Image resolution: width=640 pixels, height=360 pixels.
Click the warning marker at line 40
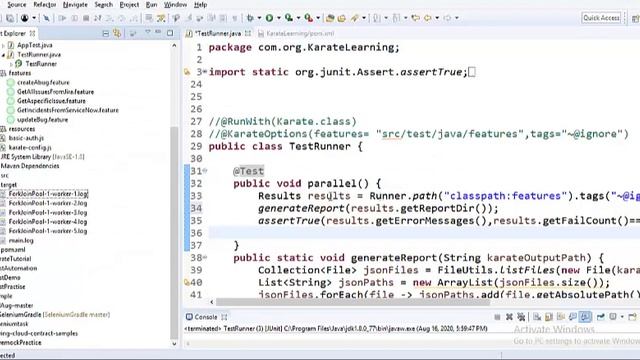(x=187, y=282)
